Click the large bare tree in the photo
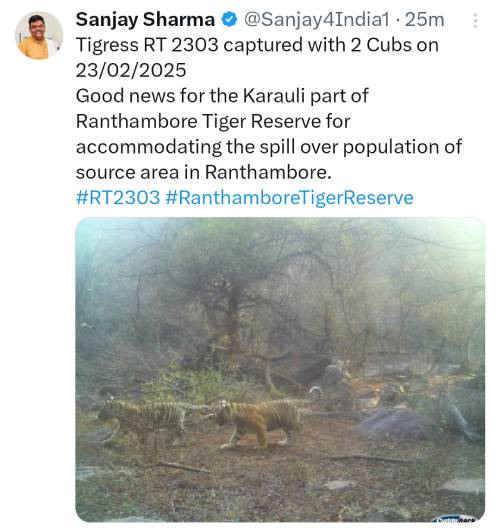 (232, 296)
